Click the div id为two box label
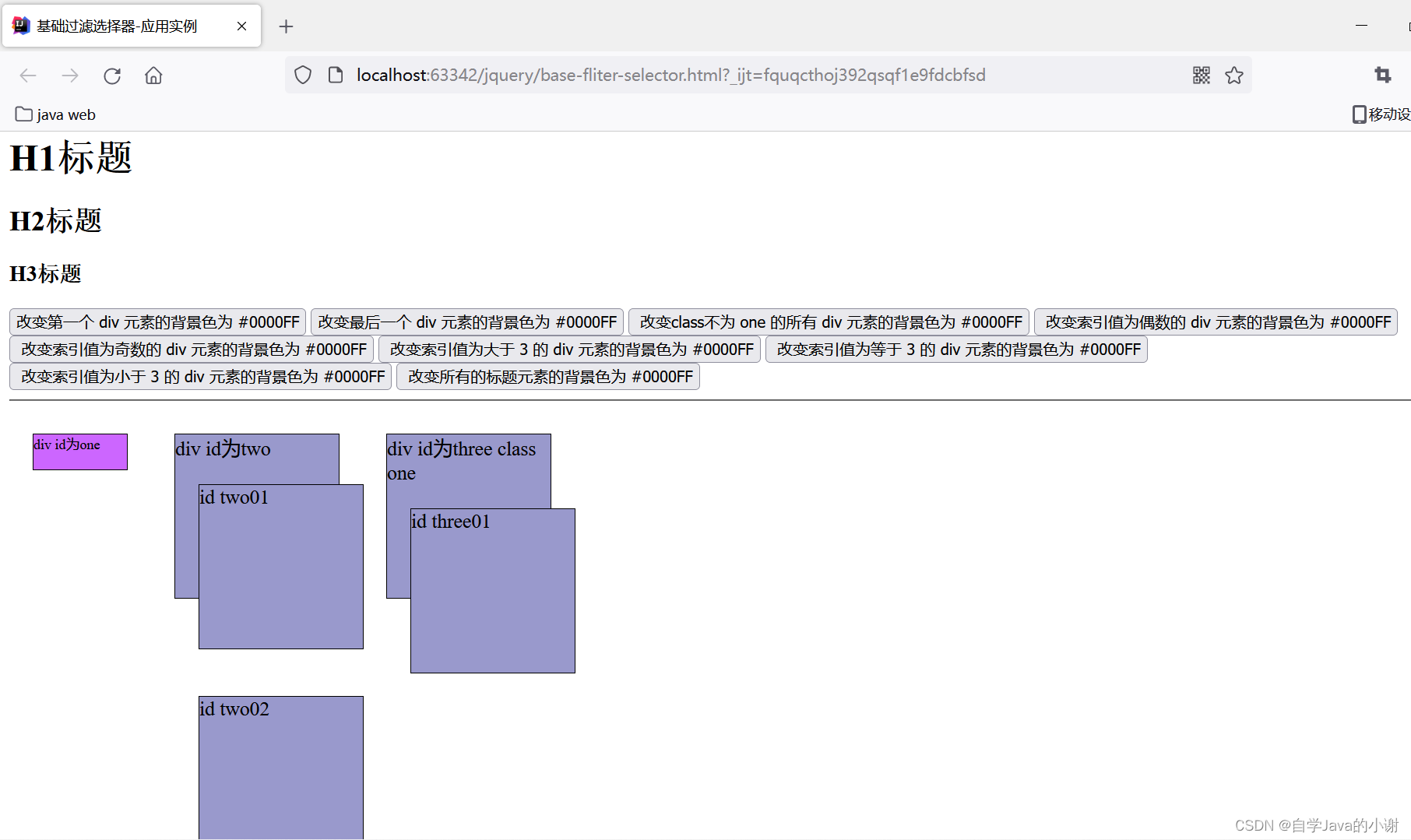 [x=223, y=449]
